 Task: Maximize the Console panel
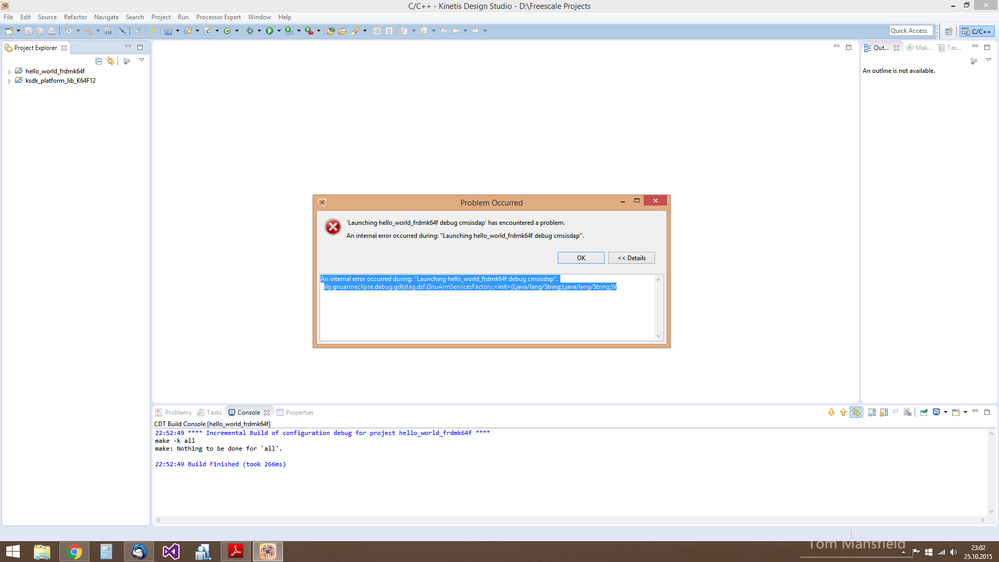click(x=987, y=412)
